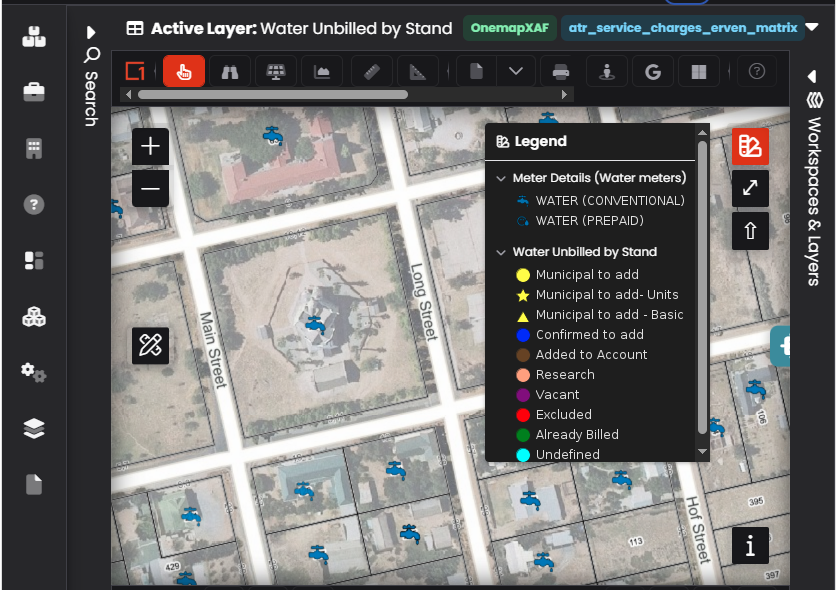Click the yellow Municipal to add swatch
This screenshot has height=590, width=837.
tap(523, 275)
